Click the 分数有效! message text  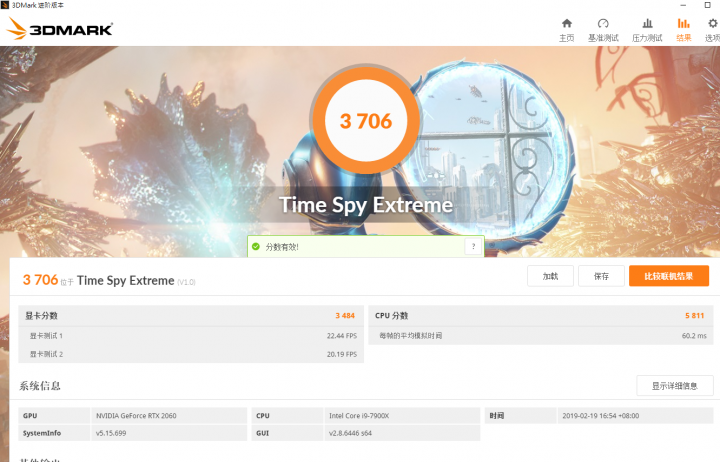[282, 247]
